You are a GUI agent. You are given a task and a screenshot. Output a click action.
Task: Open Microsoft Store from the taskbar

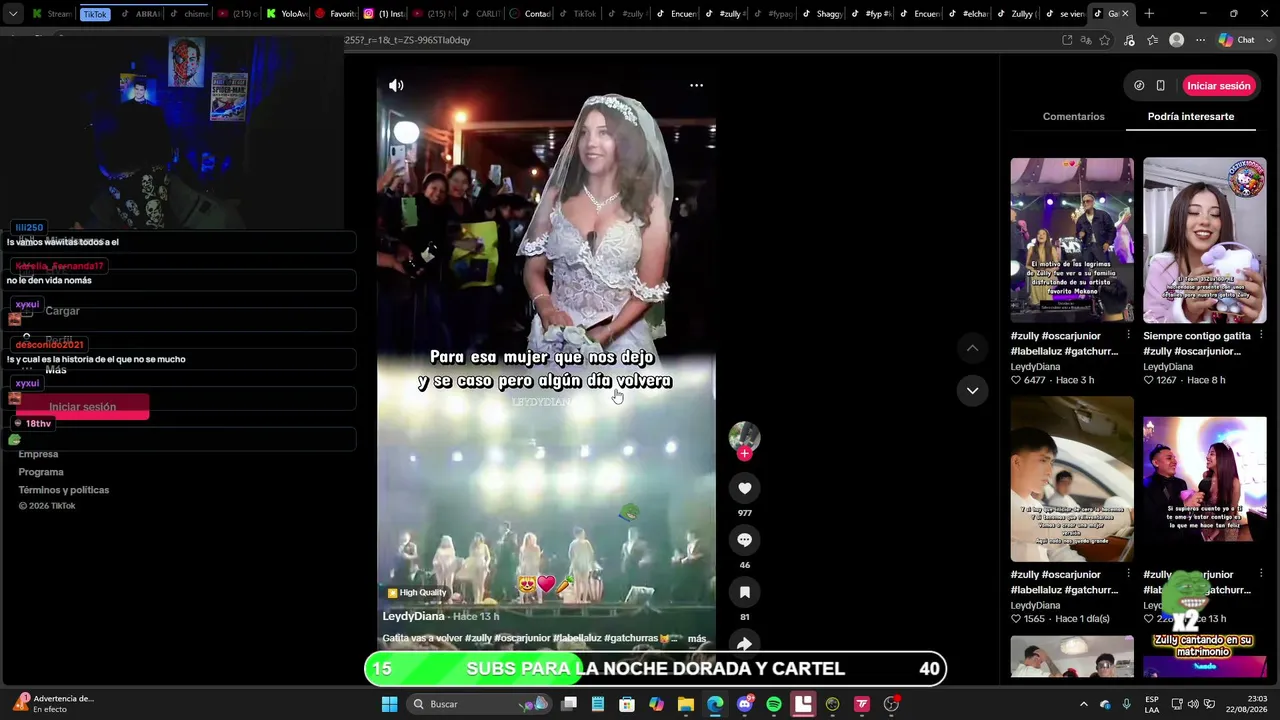627,704
